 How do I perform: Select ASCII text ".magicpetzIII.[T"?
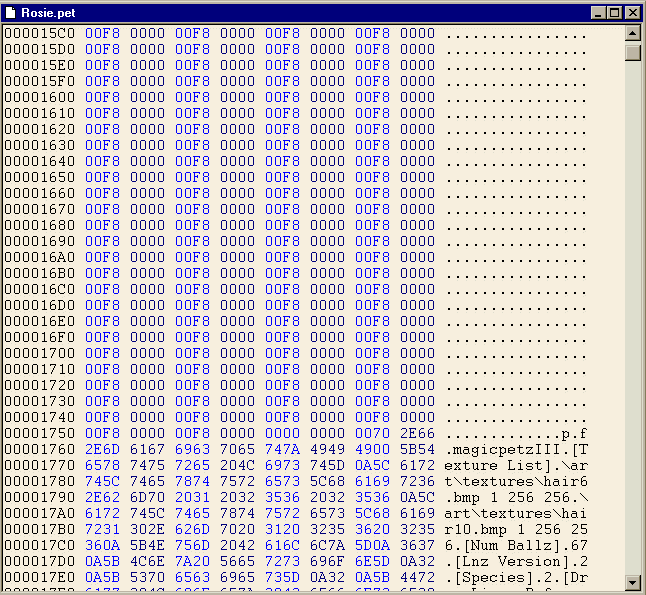[516, 449]
